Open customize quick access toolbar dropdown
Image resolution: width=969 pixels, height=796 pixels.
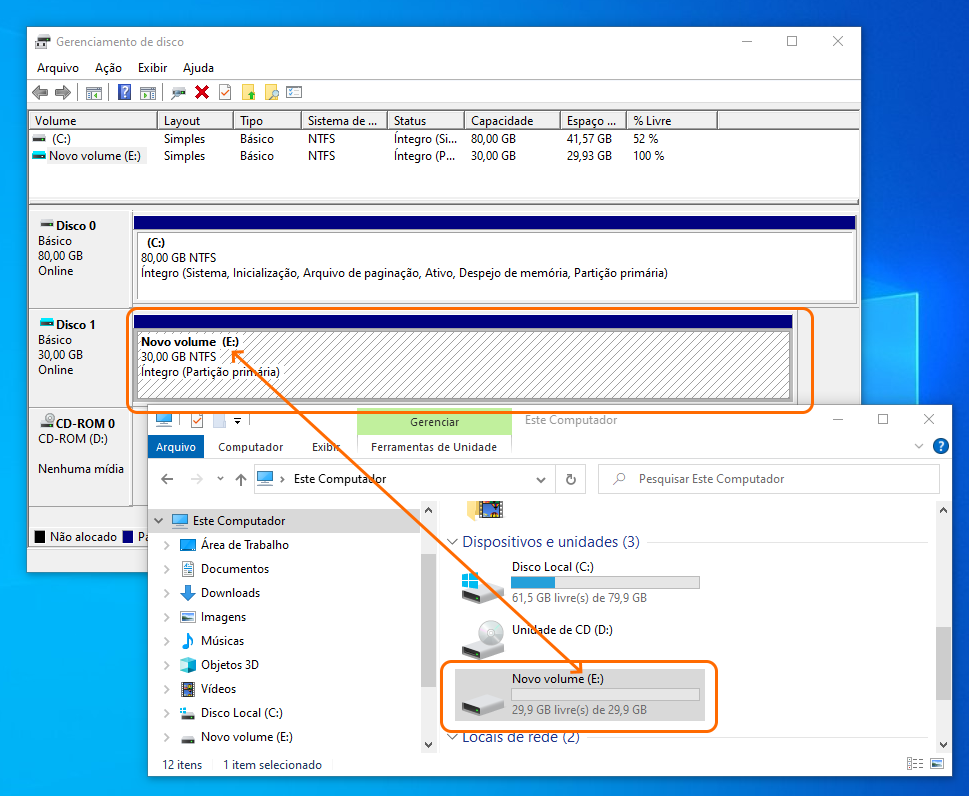click(237, 421)
